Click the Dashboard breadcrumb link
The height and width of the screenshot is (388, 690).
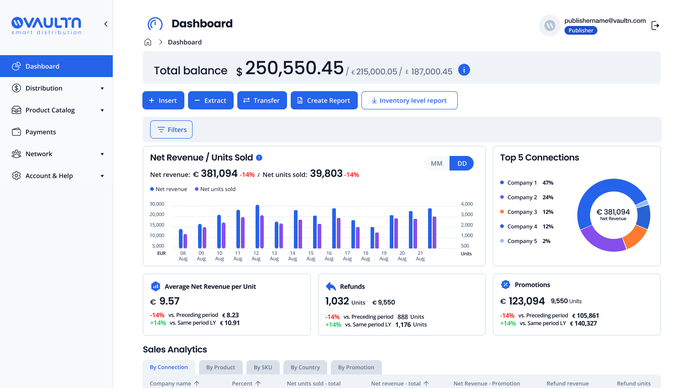184,42
